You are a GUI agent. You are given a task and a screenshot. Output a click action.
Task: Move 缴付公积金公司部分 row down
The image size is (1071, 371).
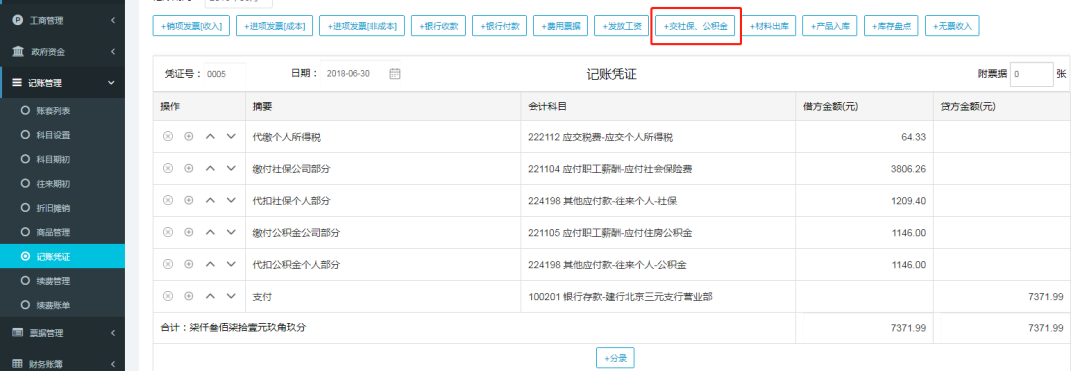point(232,232)
